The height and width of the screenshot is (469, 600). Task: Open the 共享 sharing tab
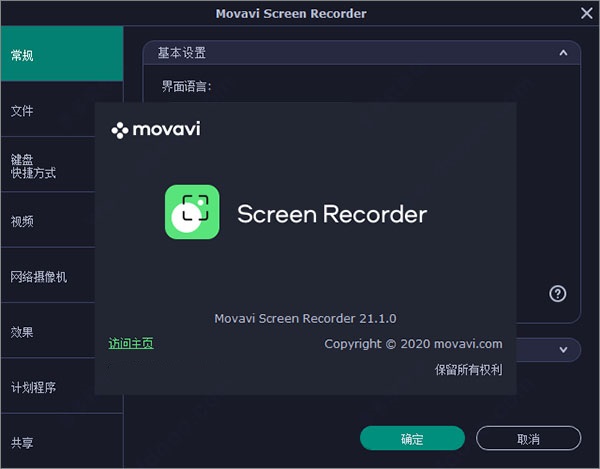coord(62,442)
